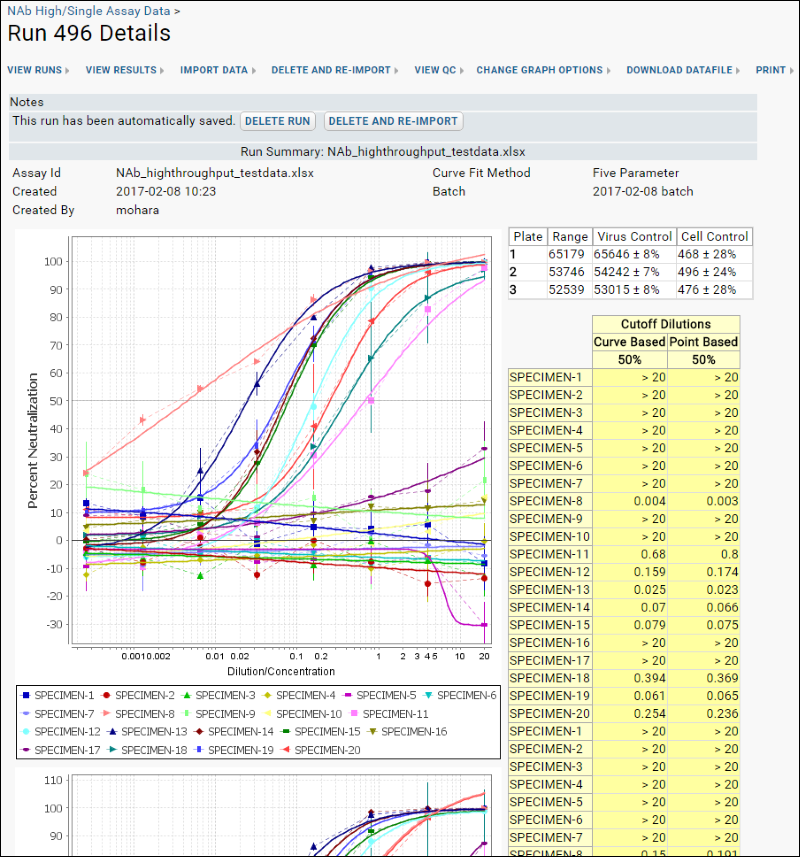Click the SPECIMEN-10 yellow legend marker
Viewport: 800px width, 857px height.
coord(267,714)
